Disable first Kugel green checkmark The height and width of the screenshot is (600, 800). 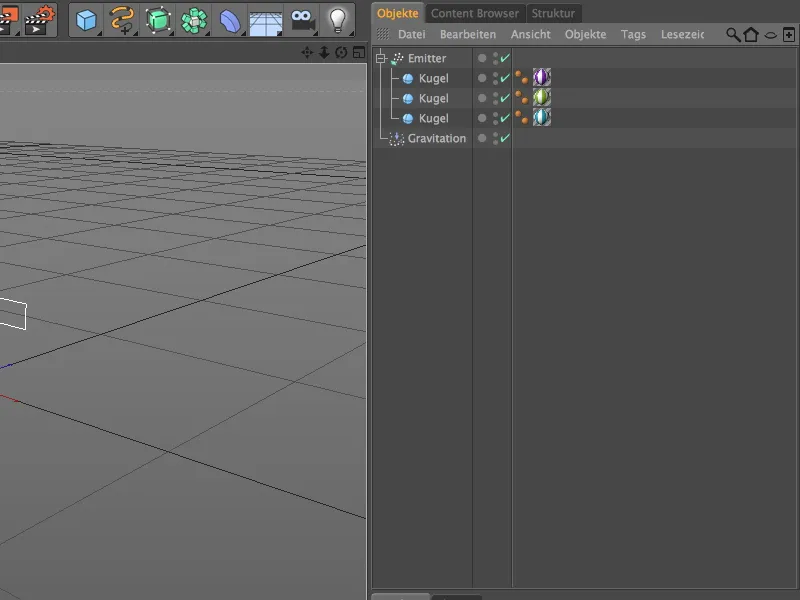(505, 78)
